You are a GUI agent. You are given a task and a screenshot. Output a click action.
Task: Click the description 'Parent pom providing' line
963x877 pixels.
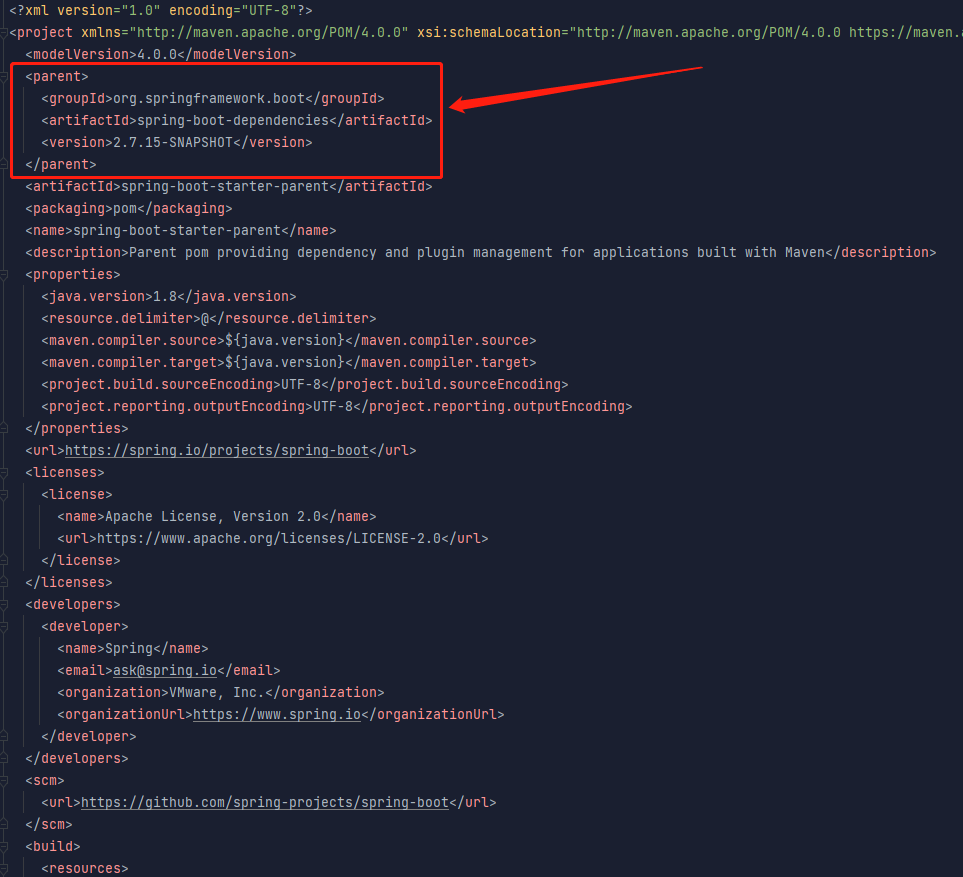481,252
